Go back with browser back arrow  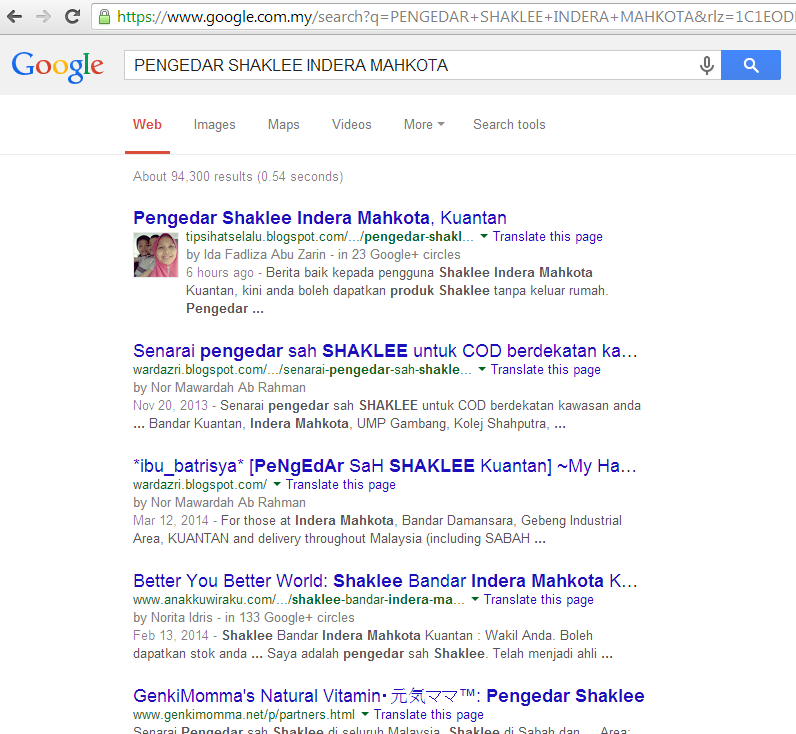pos(14,17)
